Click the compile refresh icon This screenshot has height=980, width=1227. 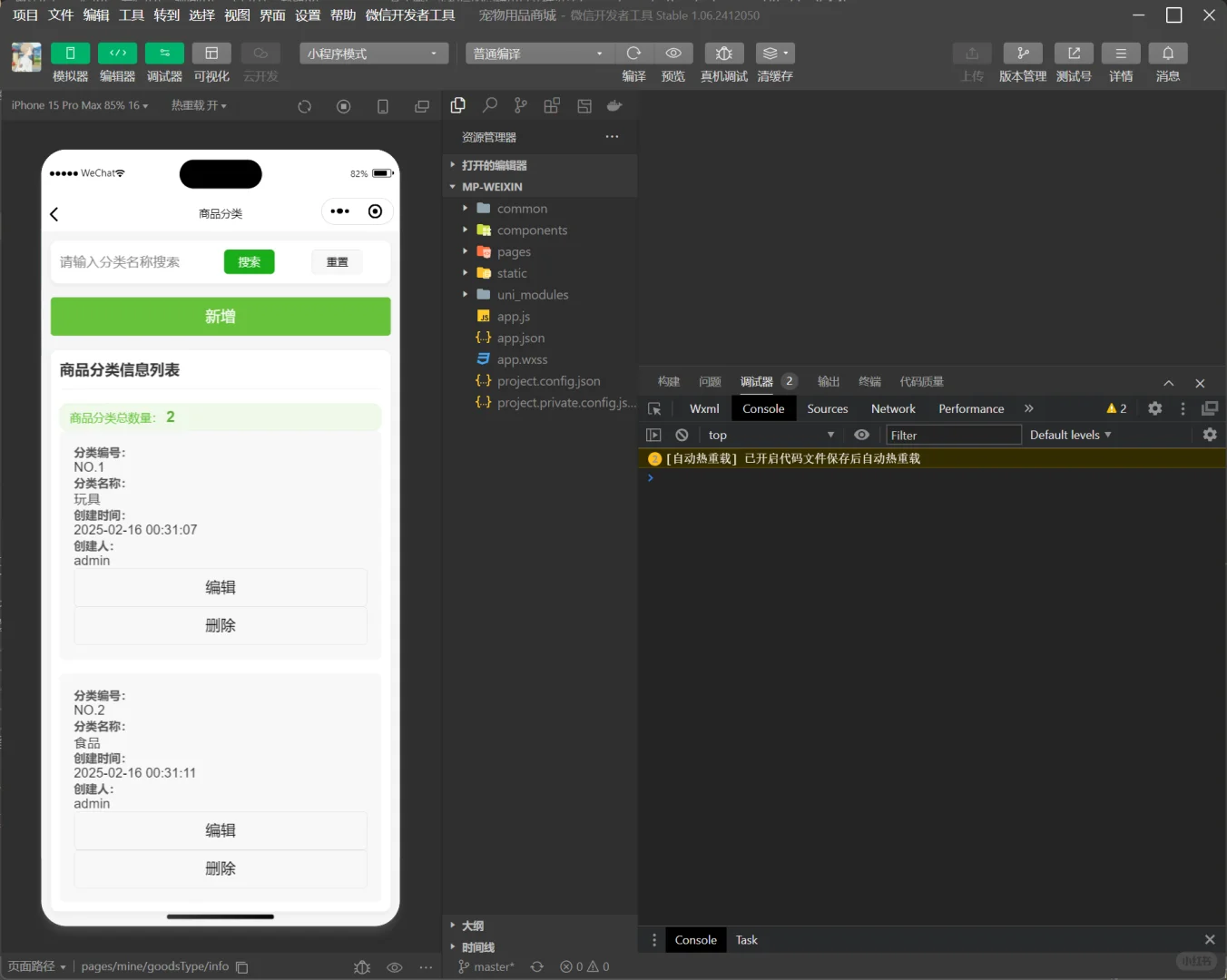tap(634, 54)
